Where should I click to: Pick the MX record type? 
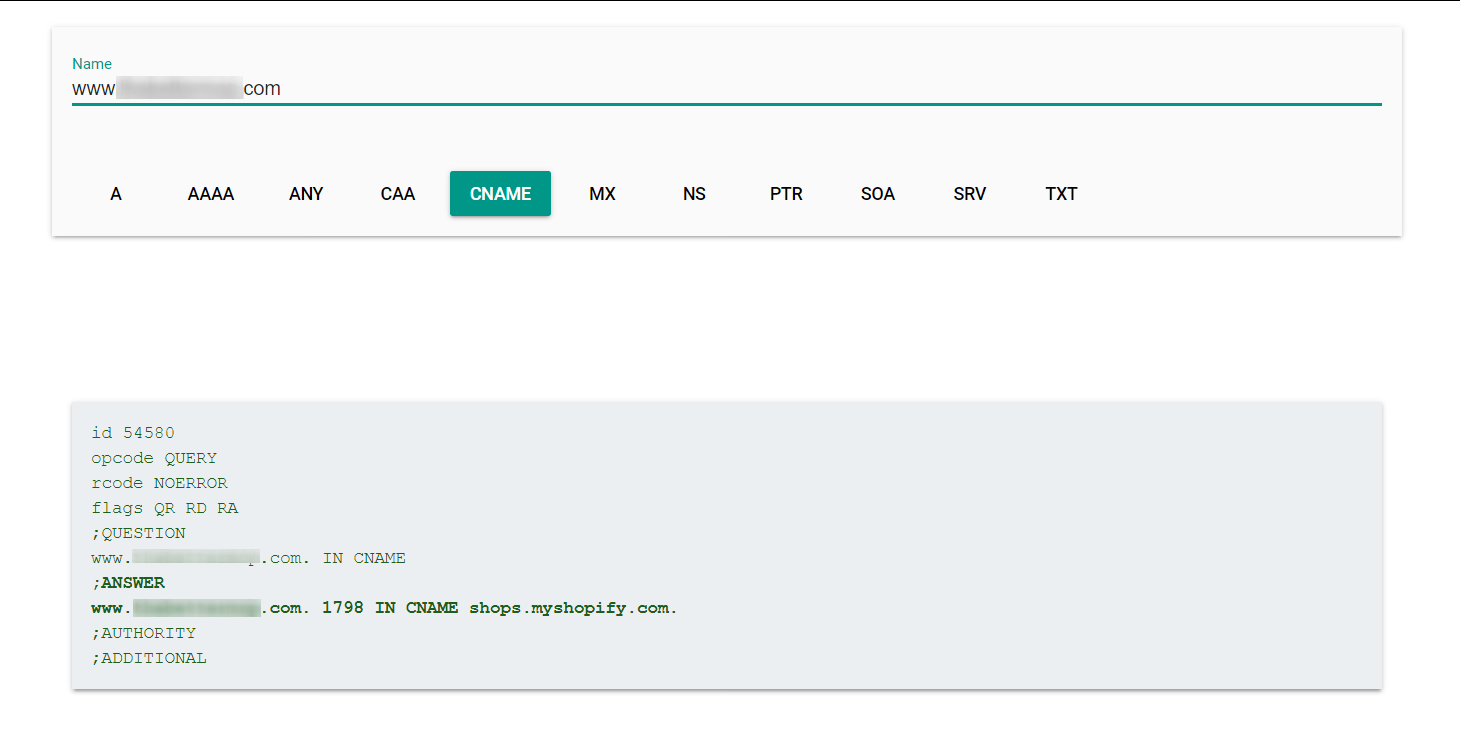[602, 194]
